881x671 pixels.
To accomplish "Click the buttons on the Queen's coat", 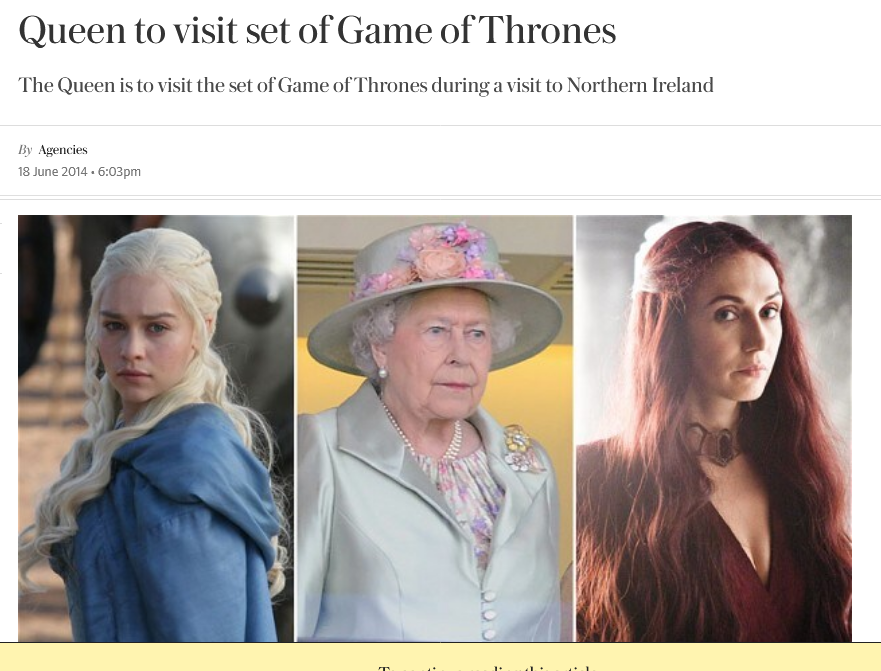I will [489, 614].
